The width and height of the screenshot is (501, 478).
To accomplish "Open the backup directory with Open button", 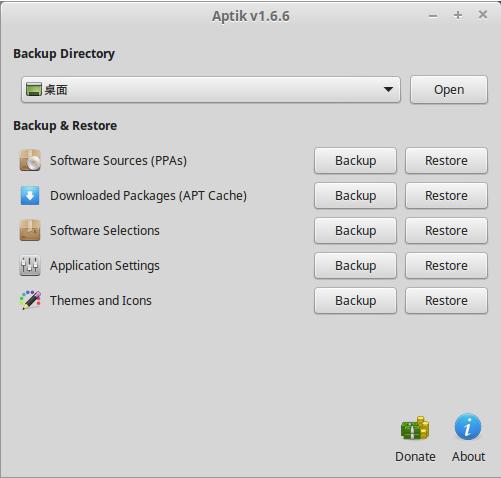I will tap(449, 89).
